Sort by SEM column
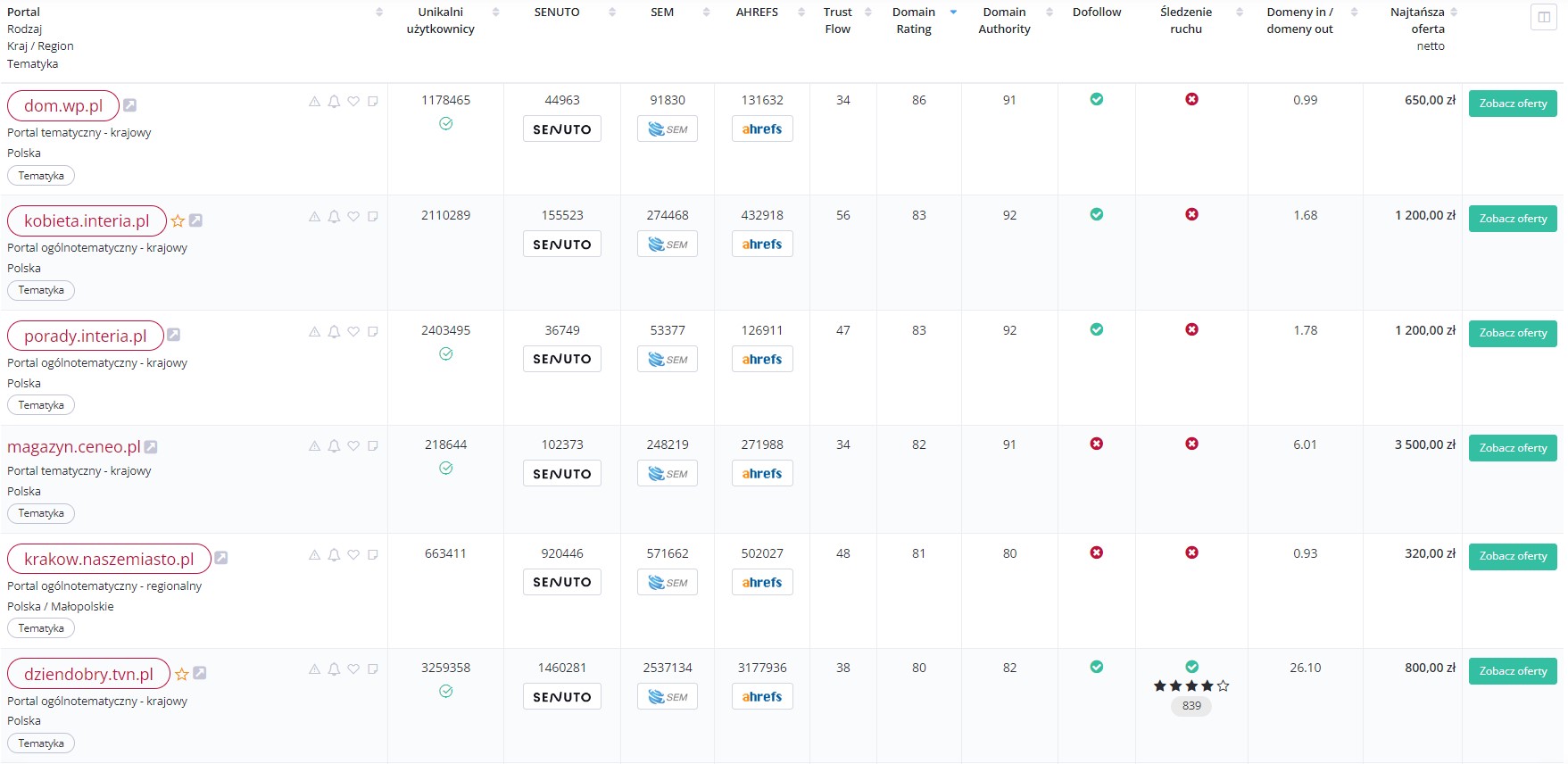1568x764 pixels. pyautogui.click(x=707, y=12)
